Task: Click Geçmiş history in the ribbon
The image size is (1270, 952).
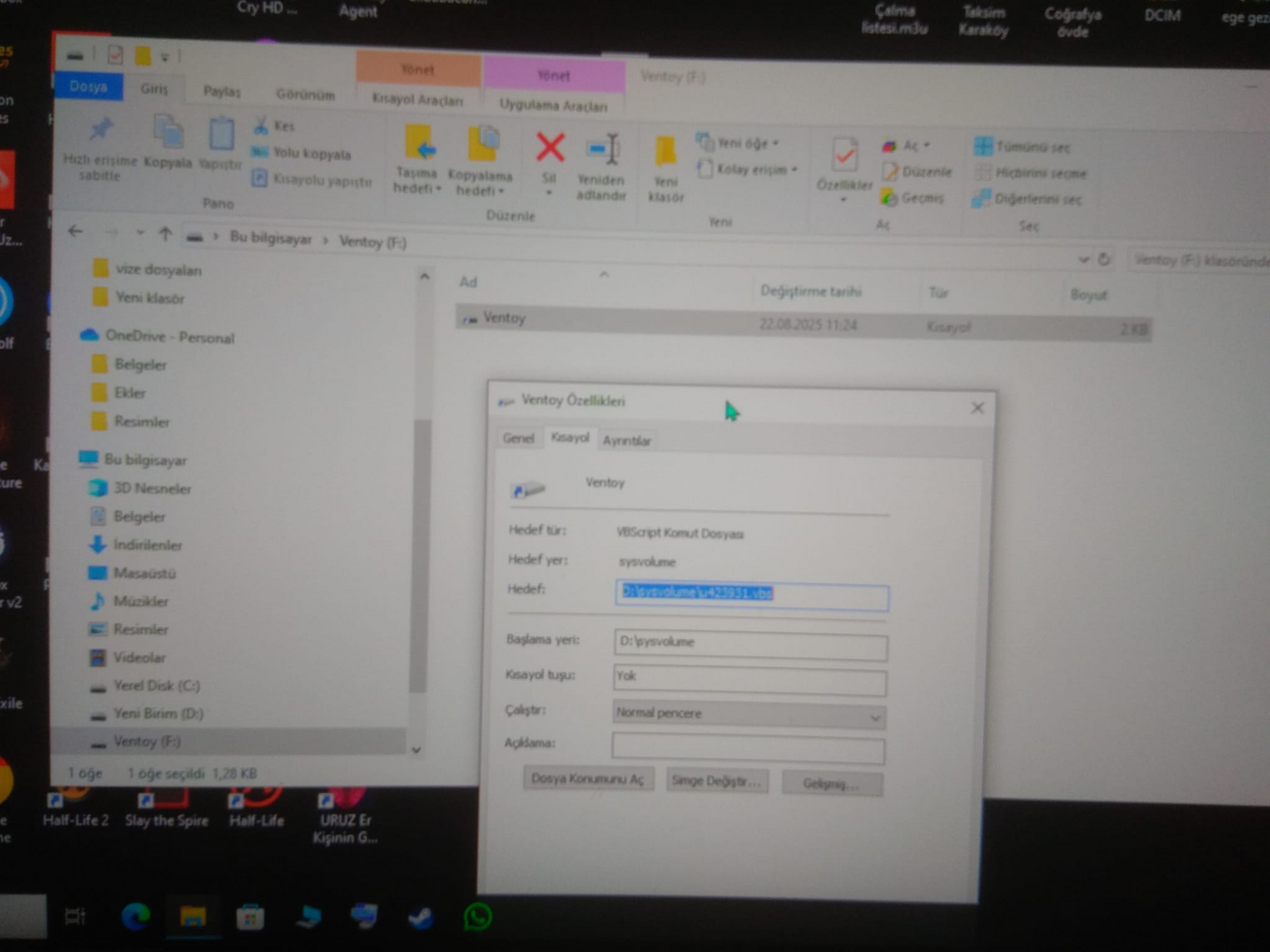Action: [x=913, y=198]
